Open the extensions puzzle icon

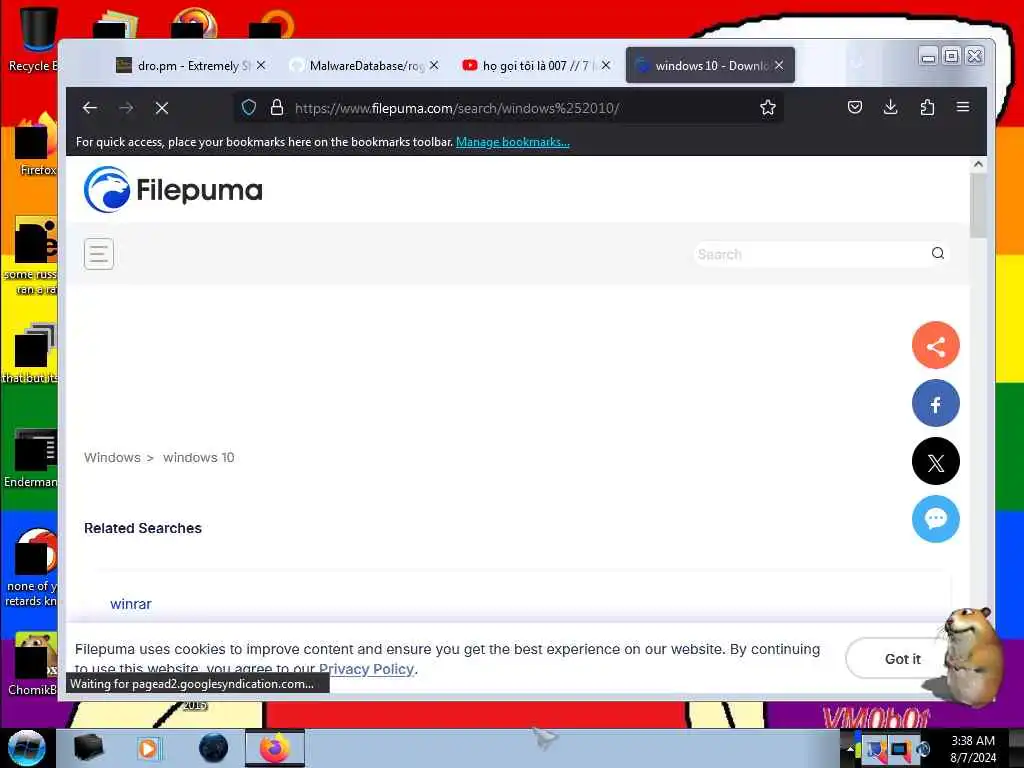coord(927,107)
